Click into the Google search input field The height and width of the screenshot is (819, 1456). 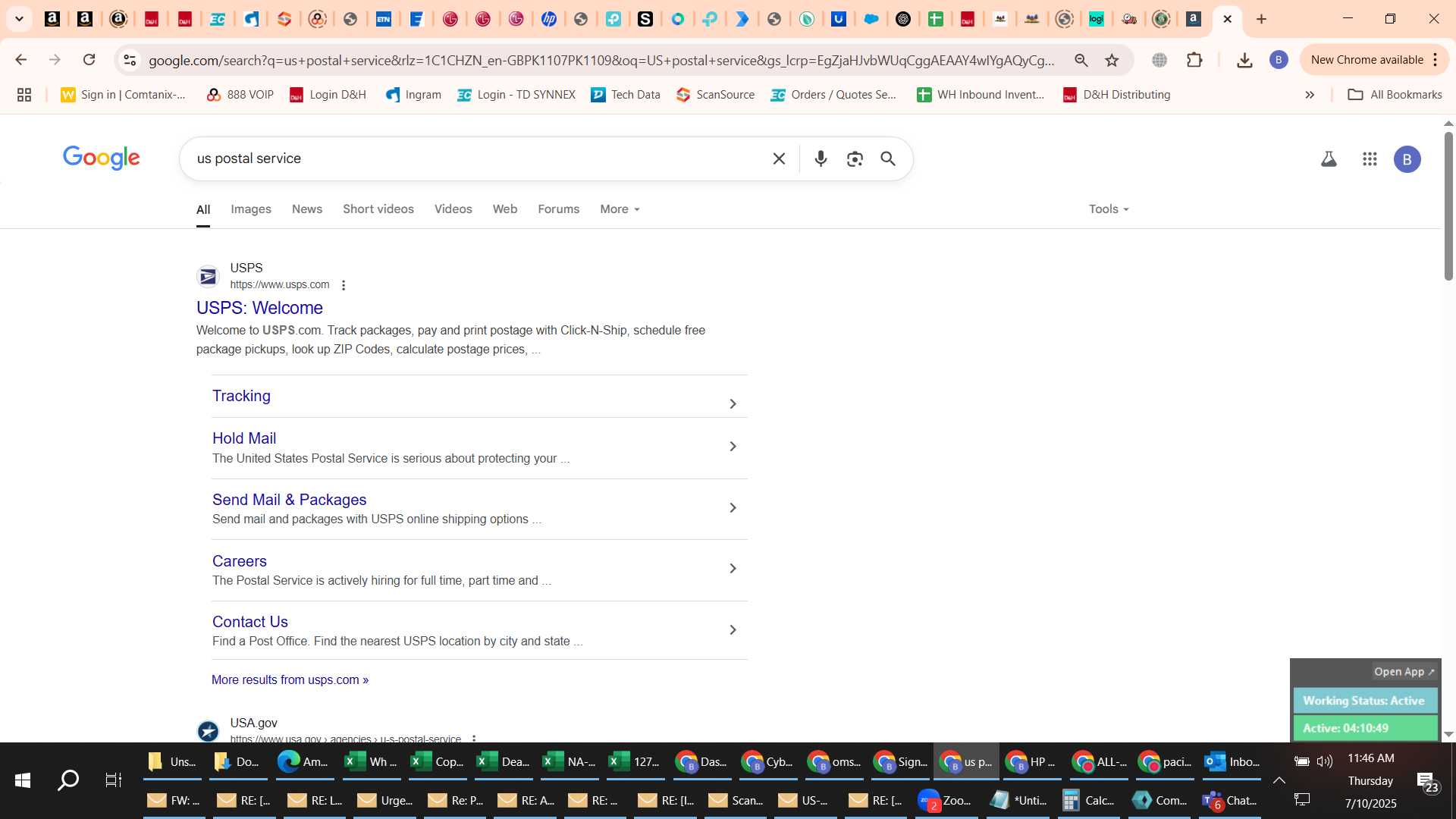click(478, 158)
